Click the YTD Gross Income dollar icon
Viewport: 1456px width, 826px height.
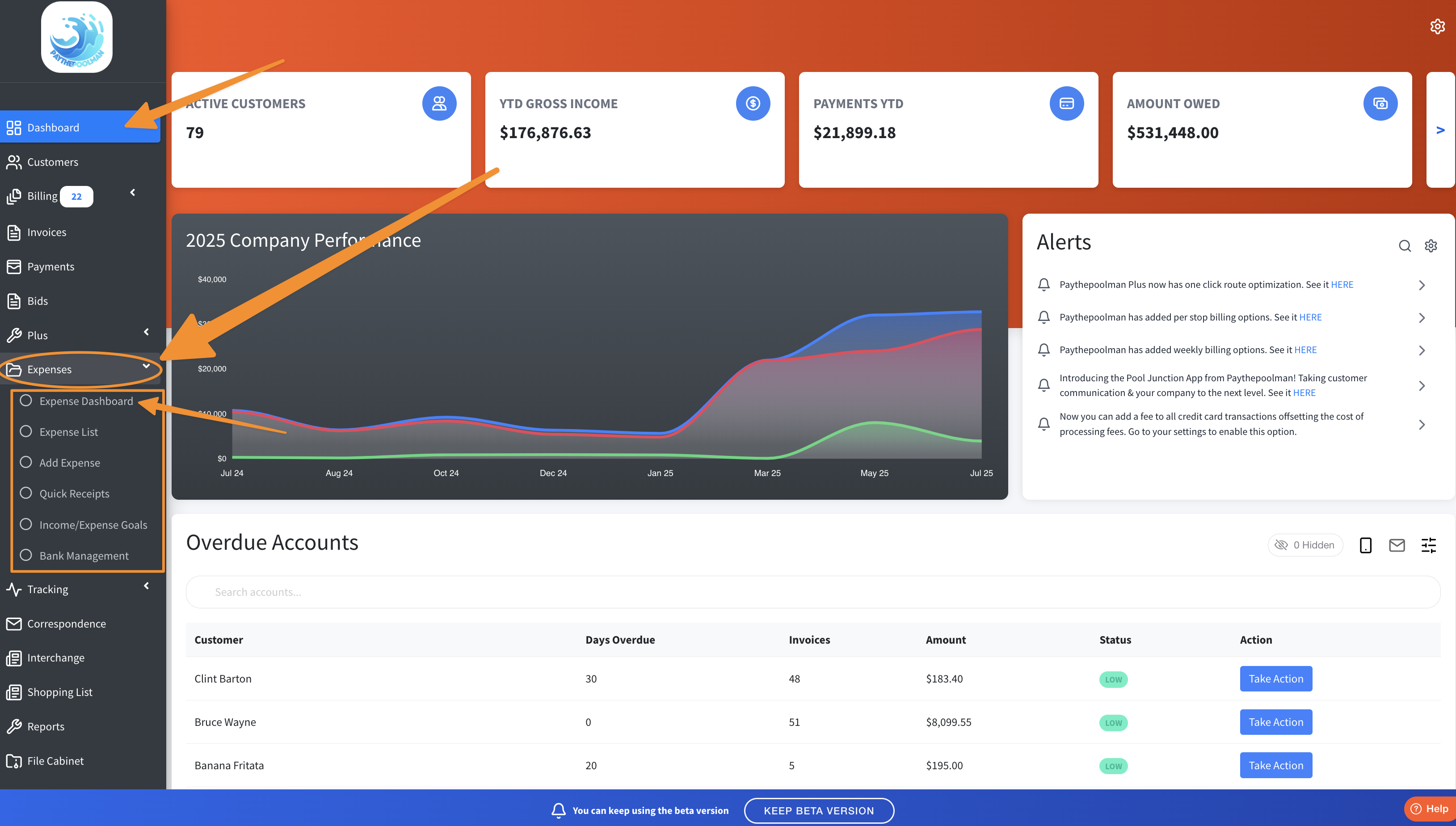coord(753,103)
